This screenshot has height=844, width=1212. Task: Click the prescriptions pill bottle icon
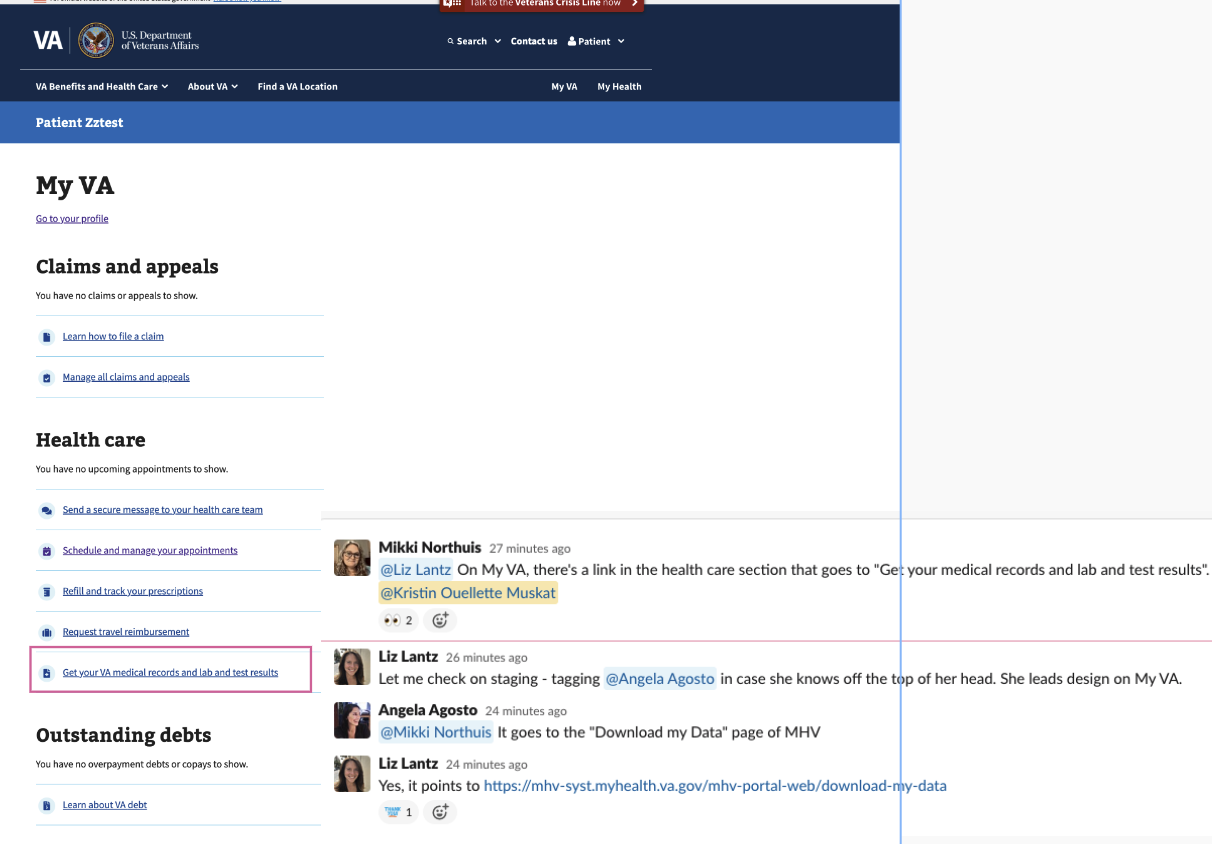(x=46, y=591)
